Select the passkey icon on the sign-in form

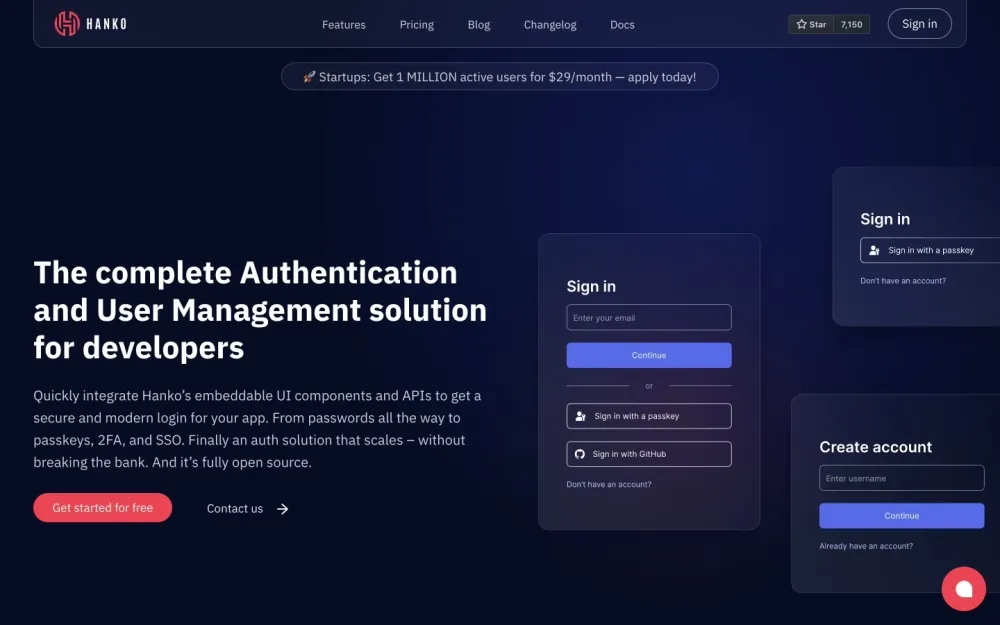tap(580, 415)
